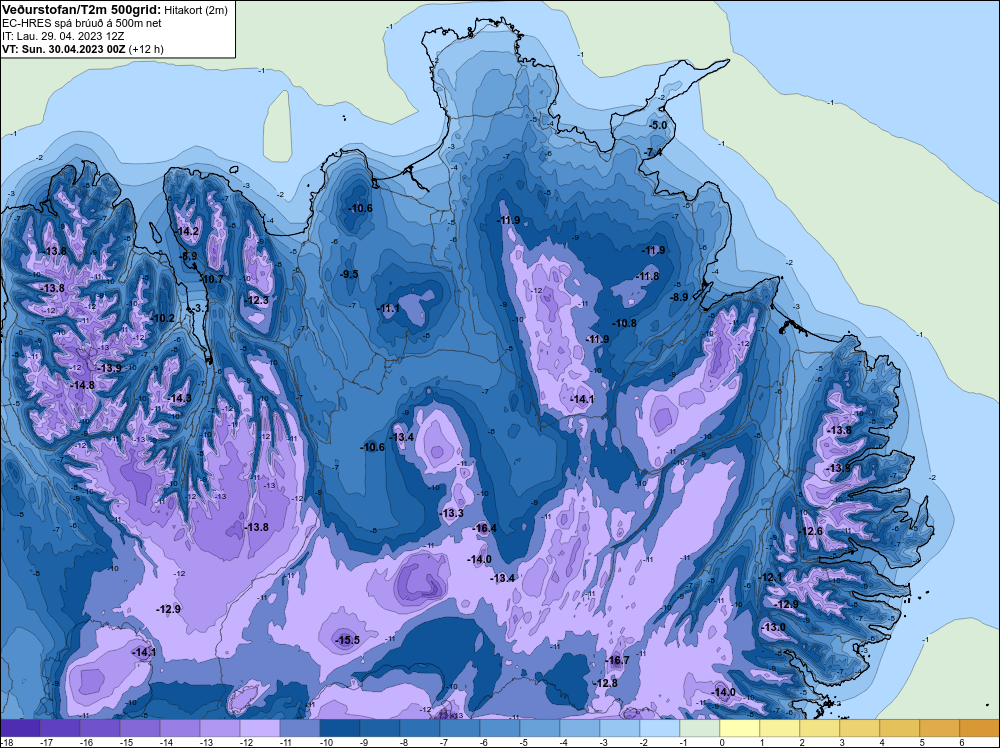
Task: Click the initial time 'IT: Lau. 29. 04. 2023 12Z'
Action: (62, 36)
